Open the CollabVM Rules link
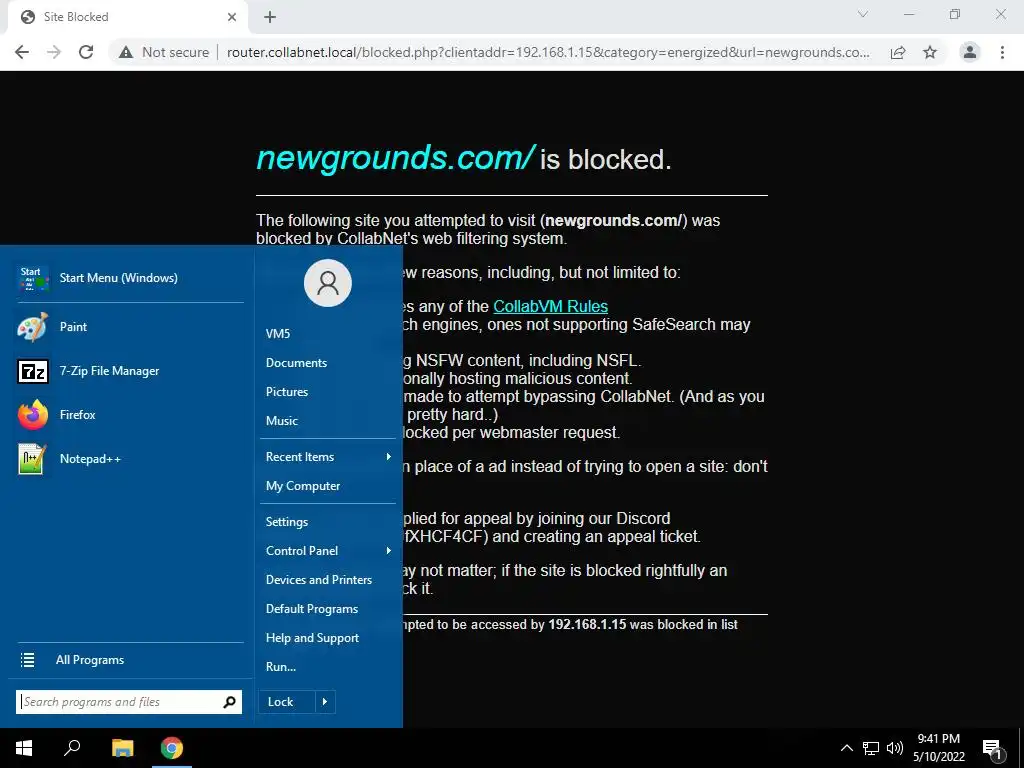 pyautogui.click(x=551, y=306)
